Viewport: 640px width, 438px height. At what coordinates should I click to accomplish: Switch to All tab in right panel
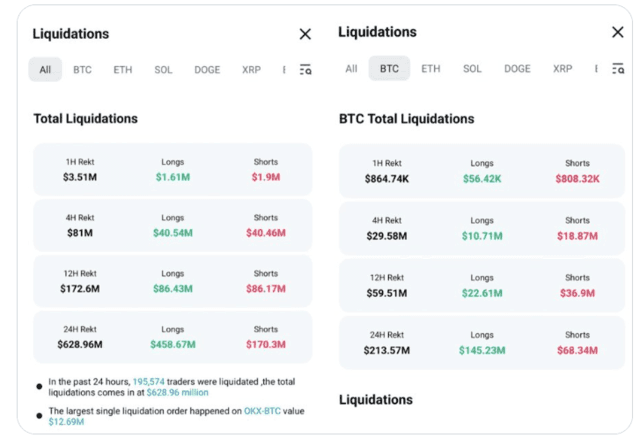(x=351, y=69)
